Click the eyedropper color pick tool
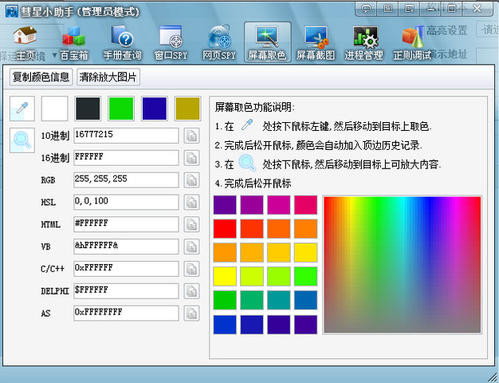Screen dimensions: 499x383 pos(22,108)
